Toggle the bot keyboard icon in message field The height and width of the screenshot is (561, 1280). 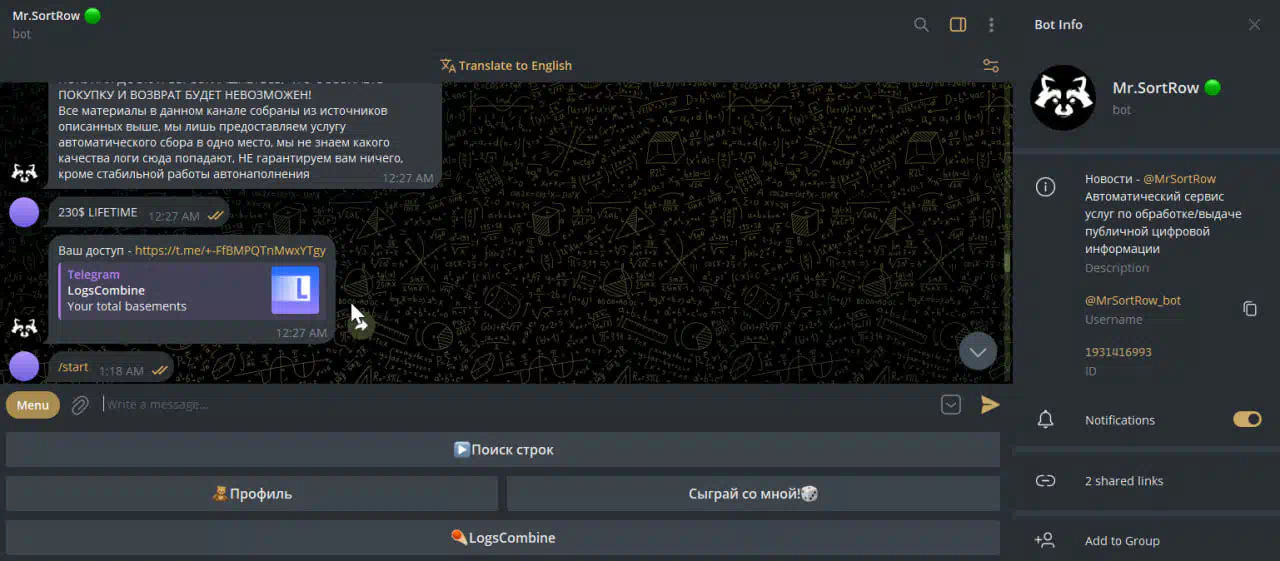point(951,405)
